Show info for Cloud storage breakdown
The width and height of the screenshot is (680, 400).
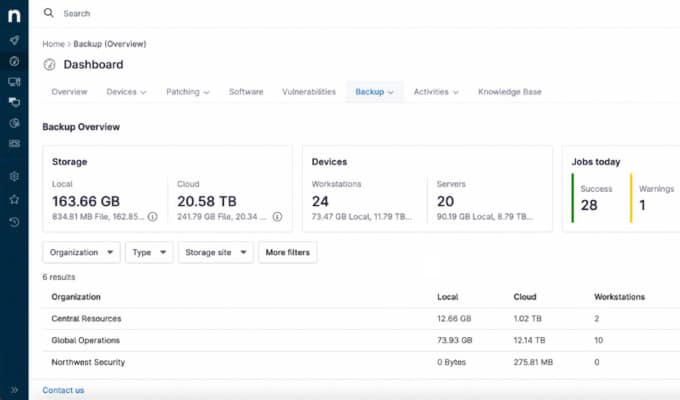click(277, 216)
